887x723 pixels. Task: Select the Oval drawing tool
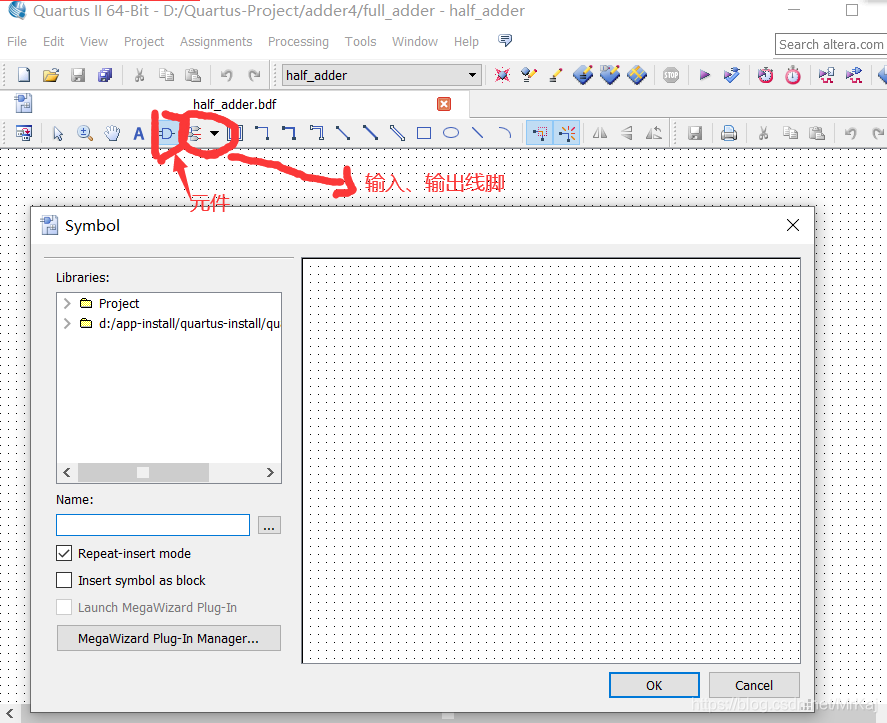click(x=451, y=133)
